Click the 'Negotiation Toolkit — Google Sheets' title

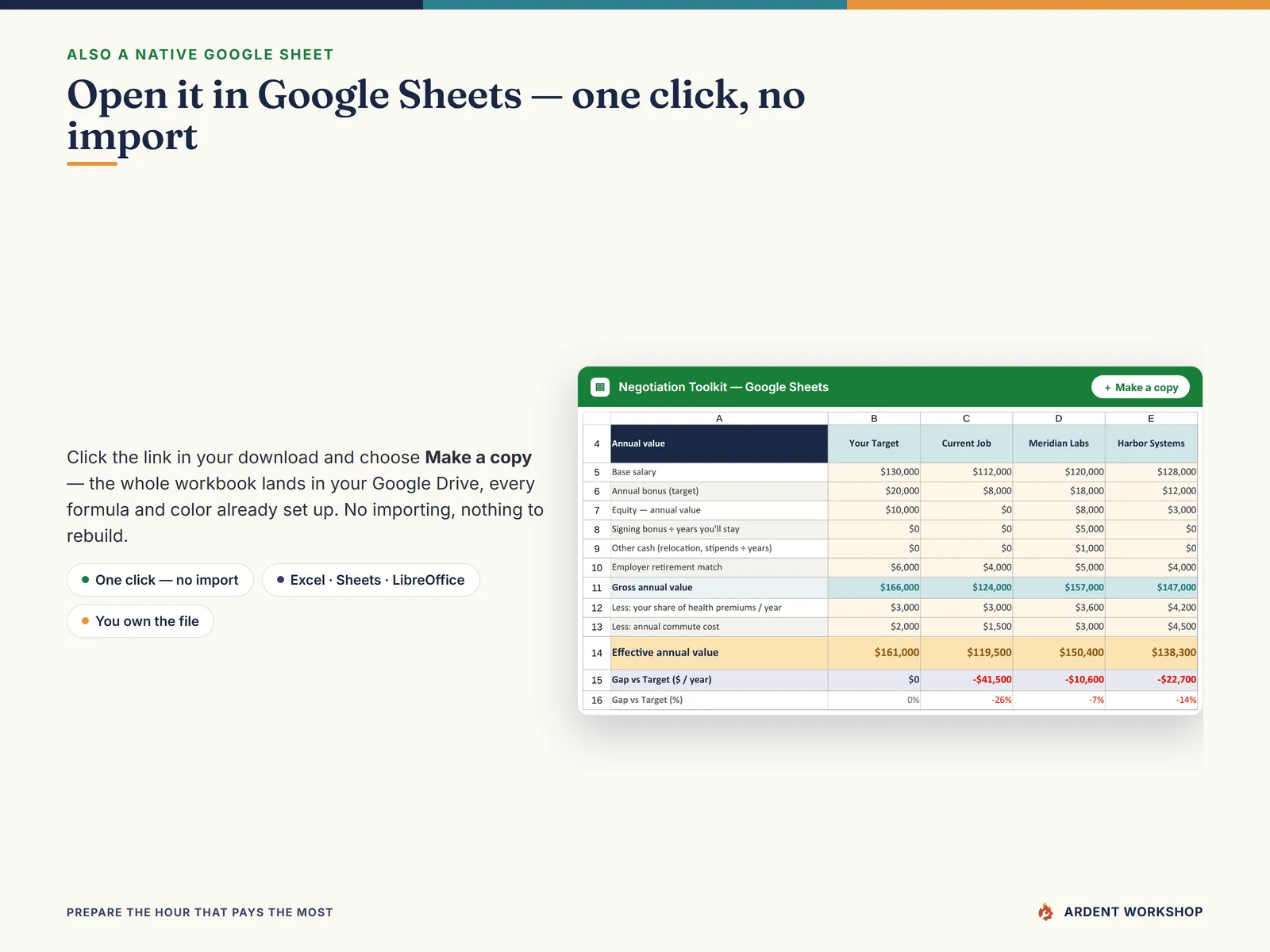pos(723,387)
